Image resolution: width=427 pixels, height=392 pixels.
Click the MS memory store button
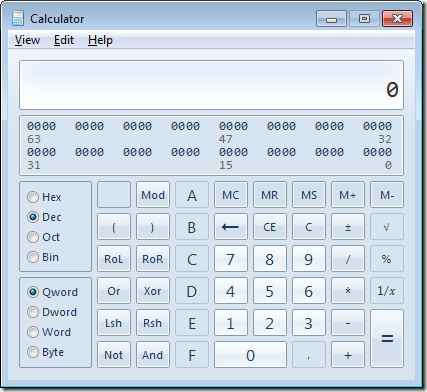309,195
